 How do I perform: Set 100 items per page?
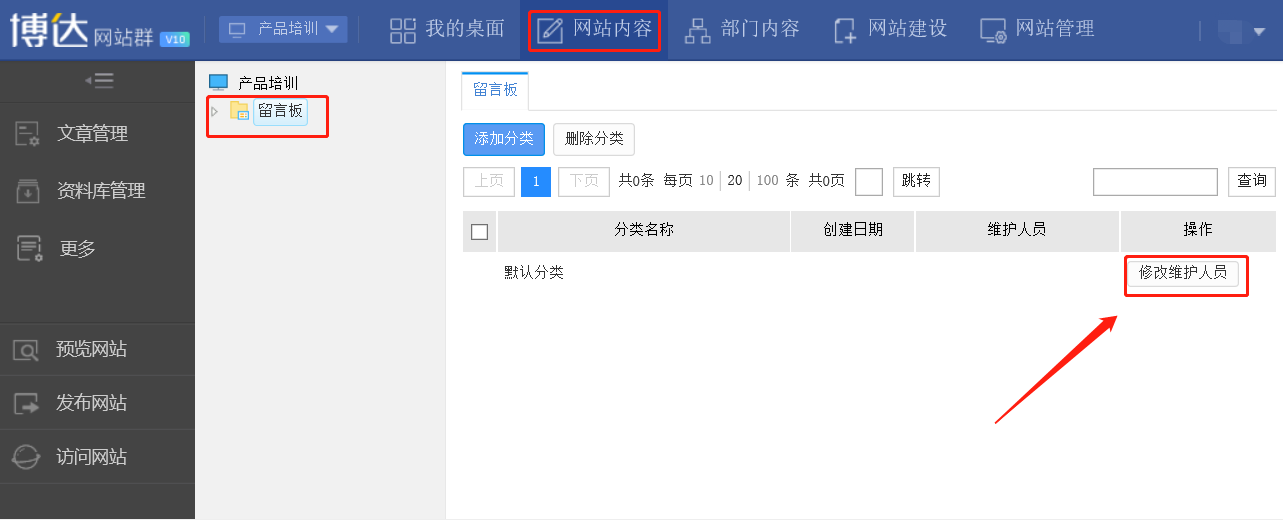767,181
